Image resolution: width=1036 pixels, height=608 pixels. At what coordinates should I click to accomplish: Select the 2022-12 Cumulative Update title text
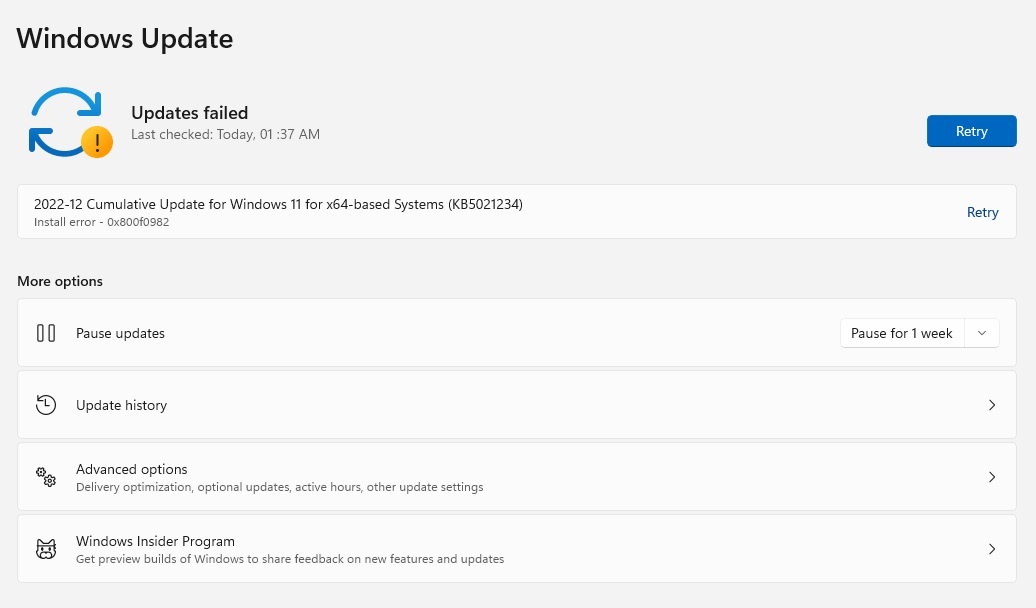[278, 204]
